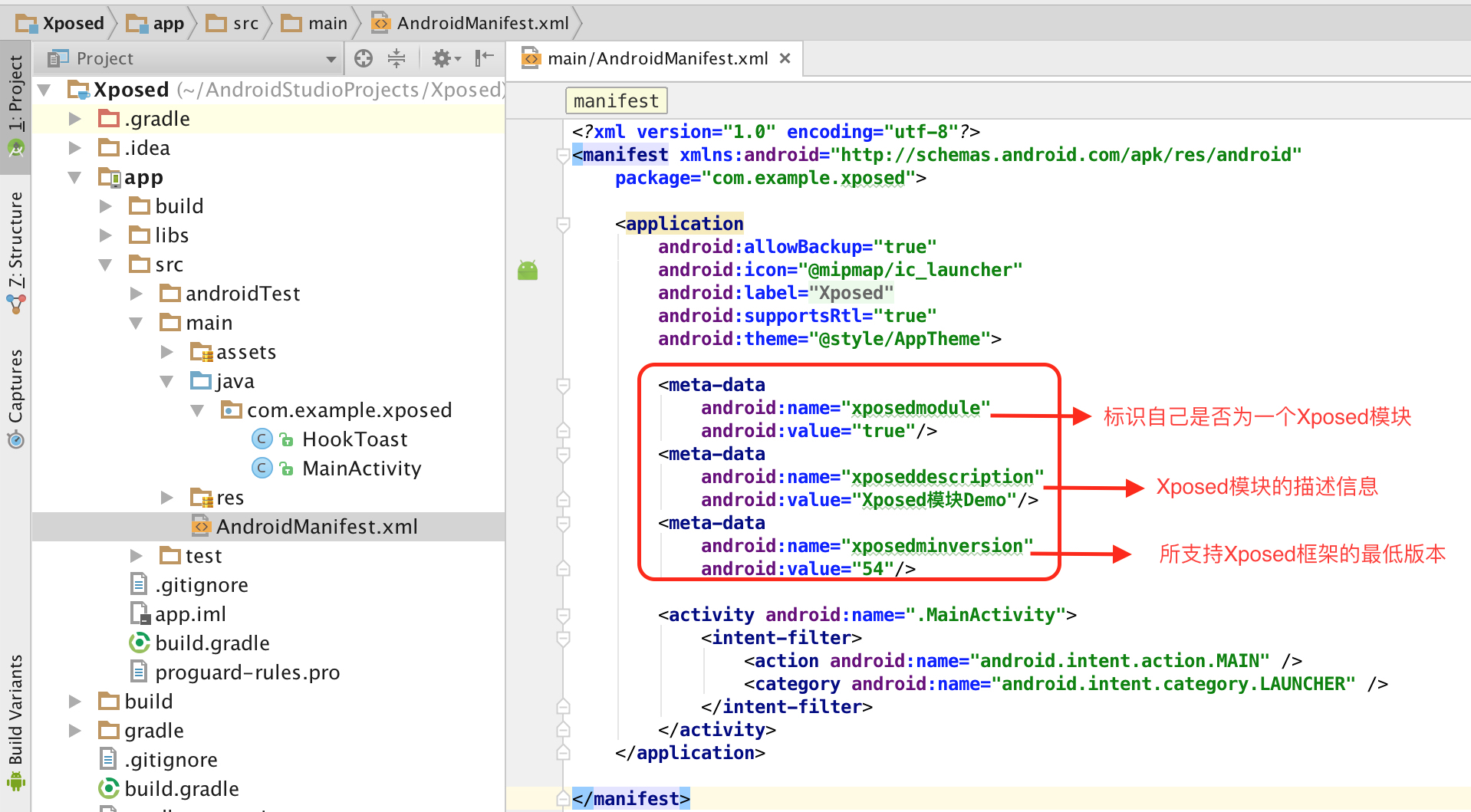Expand the .idea folder

click(75, 148)
